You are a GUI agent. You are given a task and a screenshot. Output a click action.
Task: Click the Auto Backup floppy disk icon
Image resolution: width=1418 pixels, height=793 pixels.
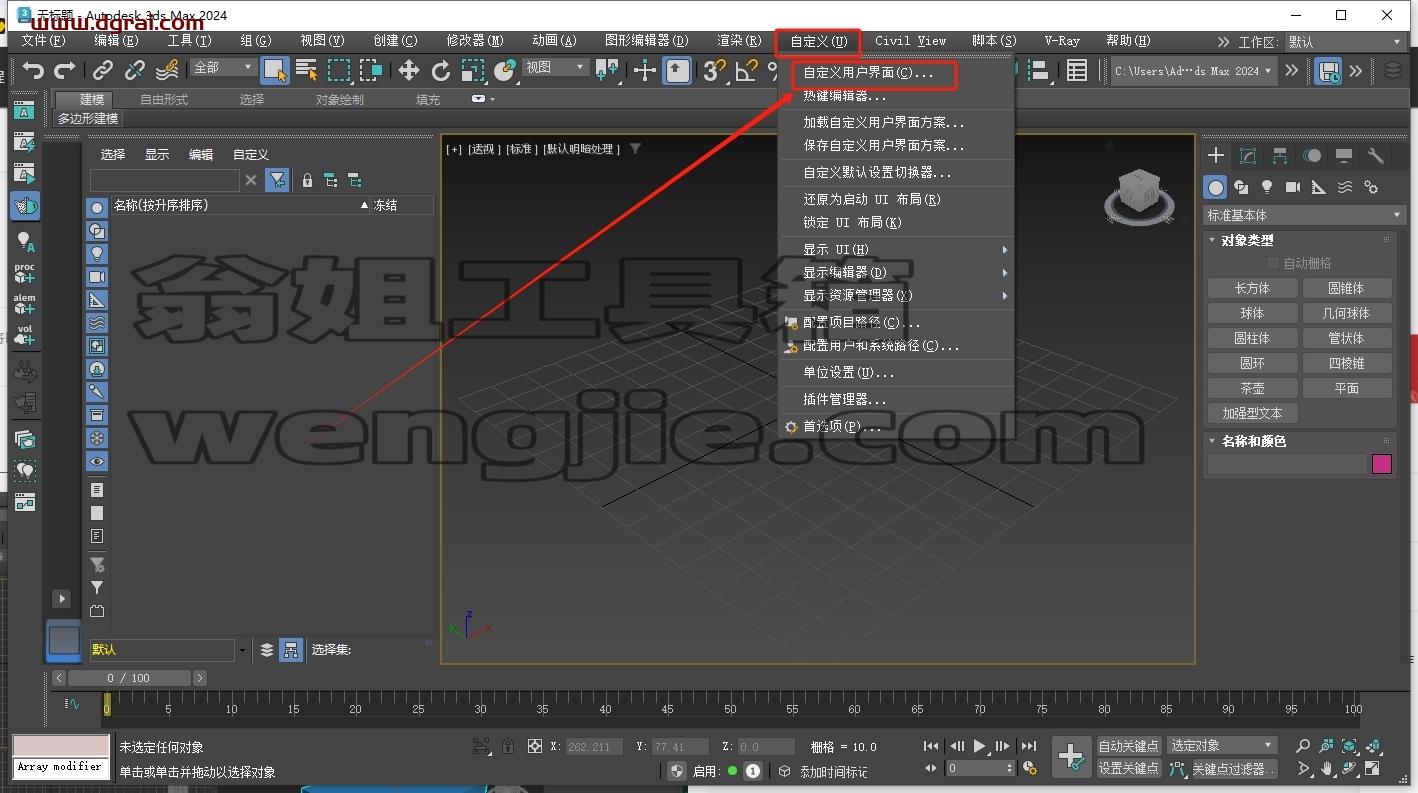tap(1328, 71)
